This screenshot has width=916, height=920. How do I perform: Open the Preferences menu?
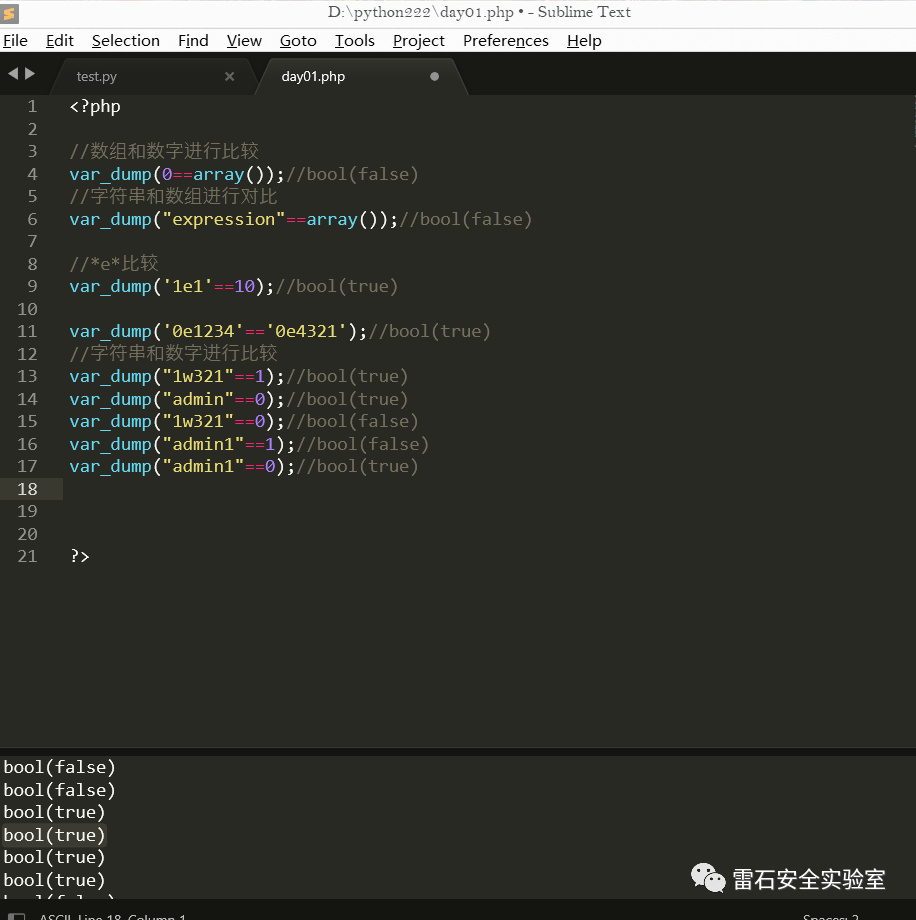tap(505, 41)
